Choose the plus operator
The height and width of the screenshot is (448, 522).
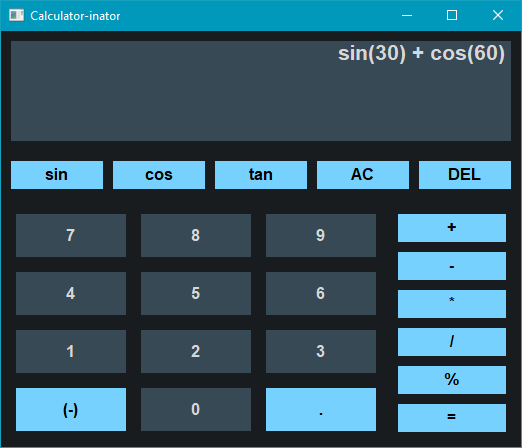pyautogui.click(x=452, y=228)
